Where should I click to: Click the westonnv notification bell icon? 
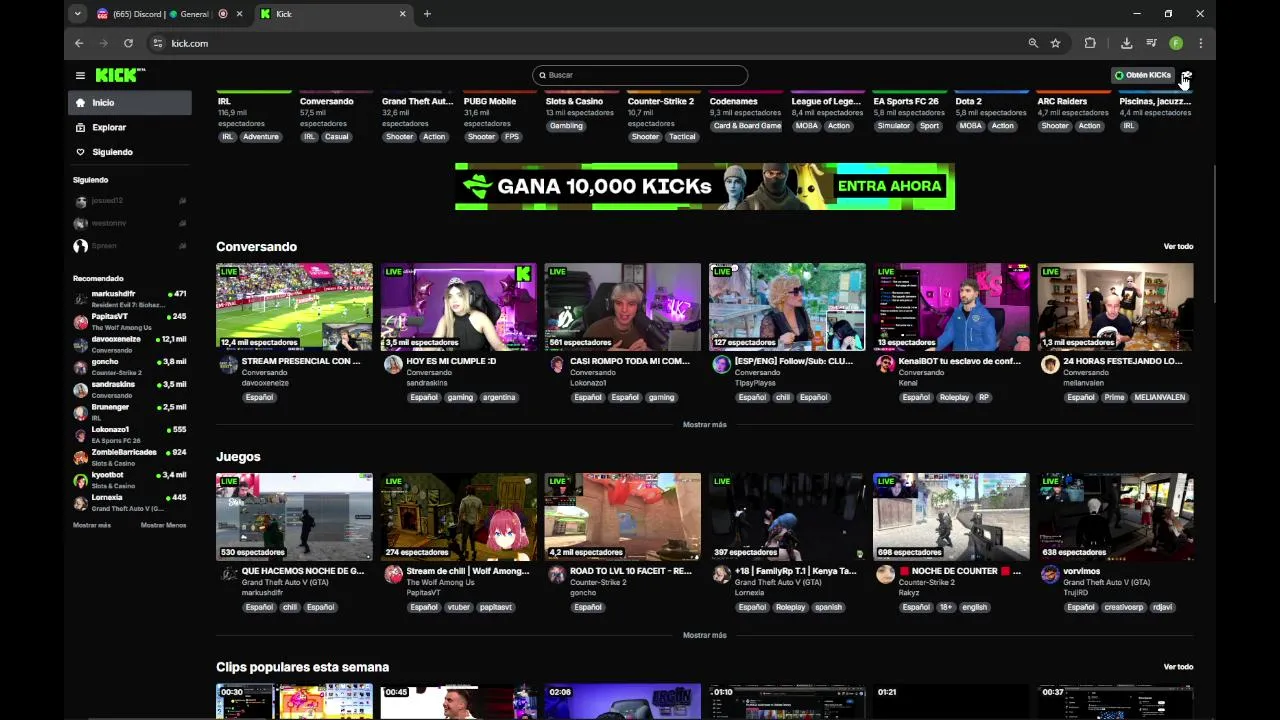(x=182, y=223)
